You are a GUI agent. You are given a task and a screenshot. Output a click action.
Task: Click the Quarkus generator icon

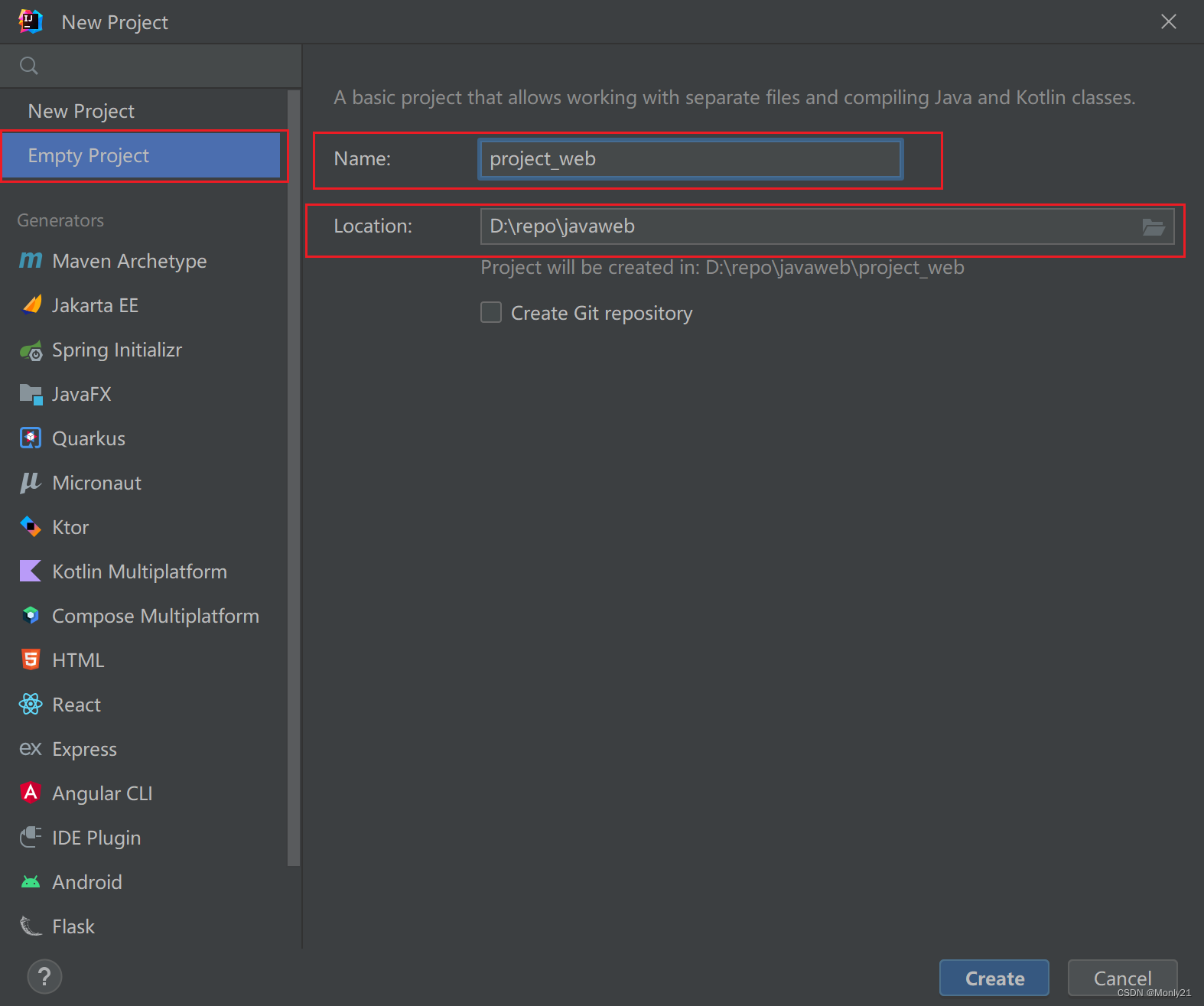(x=31, y=438)
